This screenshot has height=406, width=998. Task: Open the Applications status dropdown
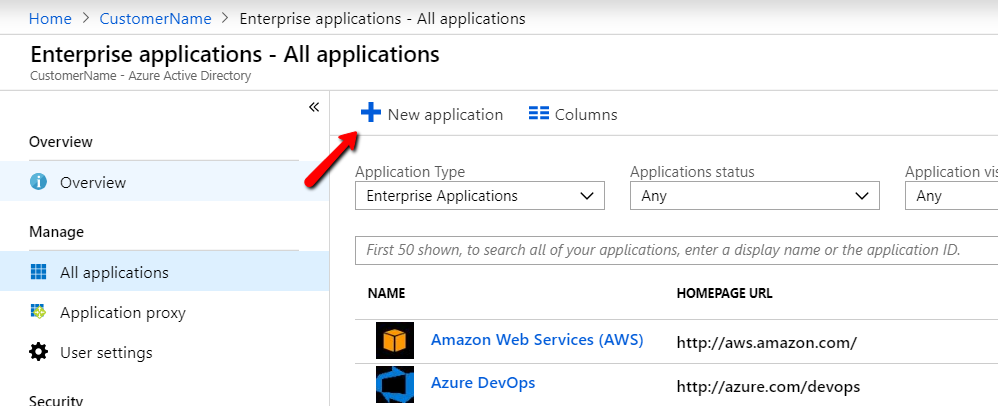754,196
